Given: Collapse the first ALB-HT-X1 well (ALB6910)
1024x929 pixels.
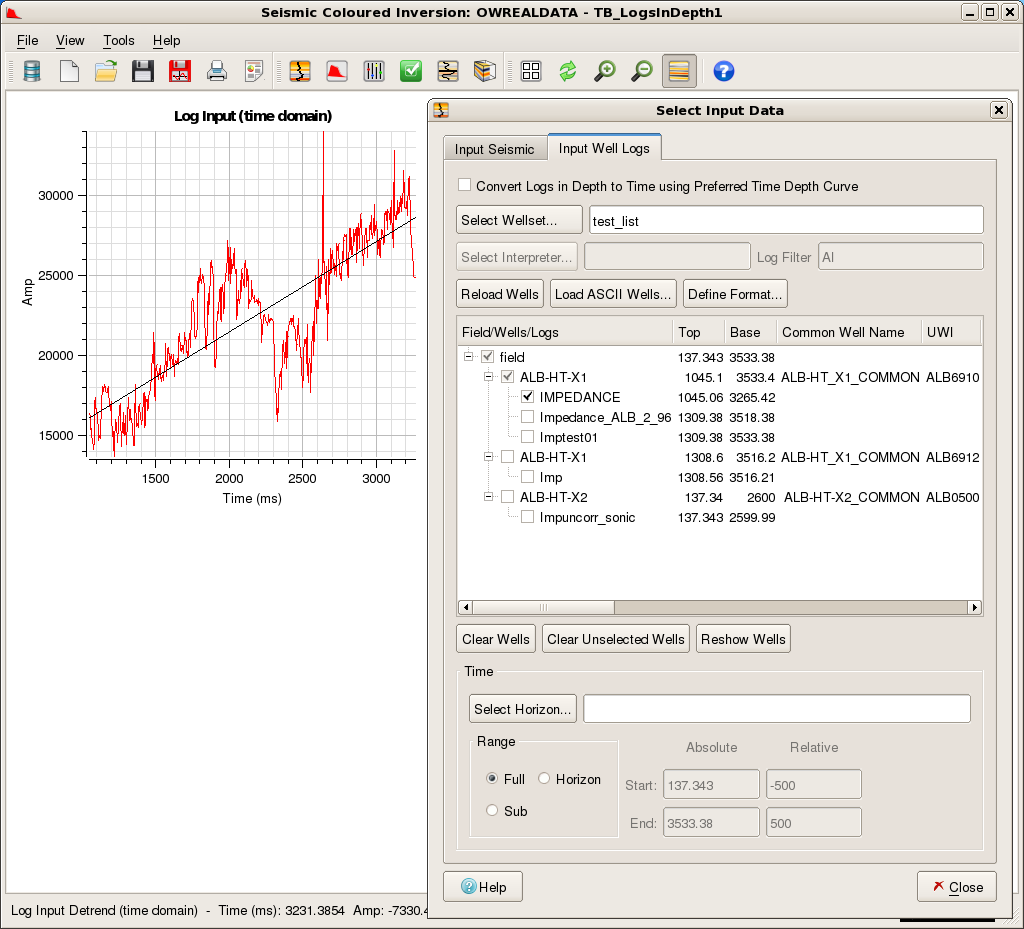Looking at the screenshot, I should [x=488, y=377].
